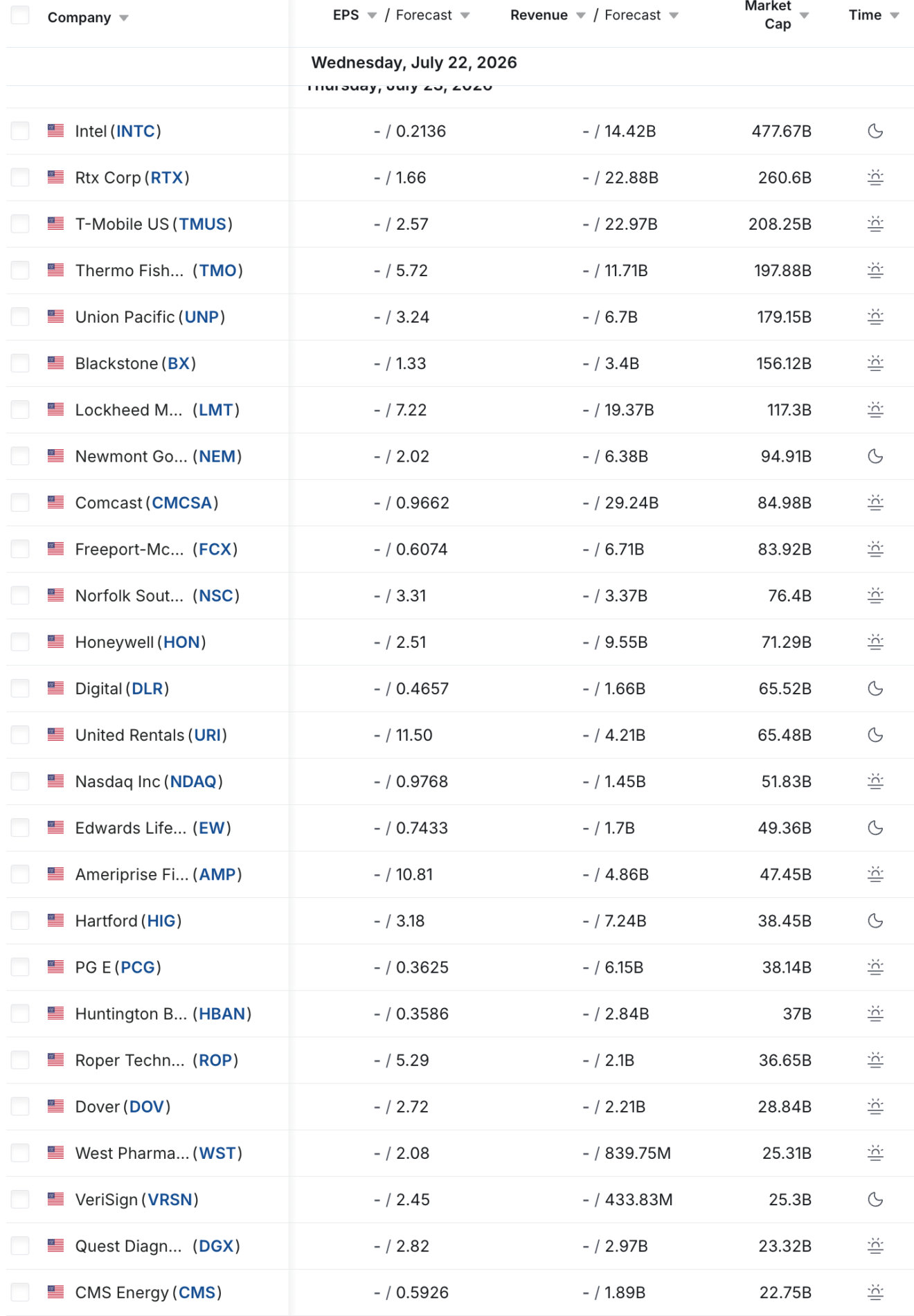Viewport: 914px width, 1316px height.
Task: Click the US flag icon beside Comcast
Action: click(56, 503)
